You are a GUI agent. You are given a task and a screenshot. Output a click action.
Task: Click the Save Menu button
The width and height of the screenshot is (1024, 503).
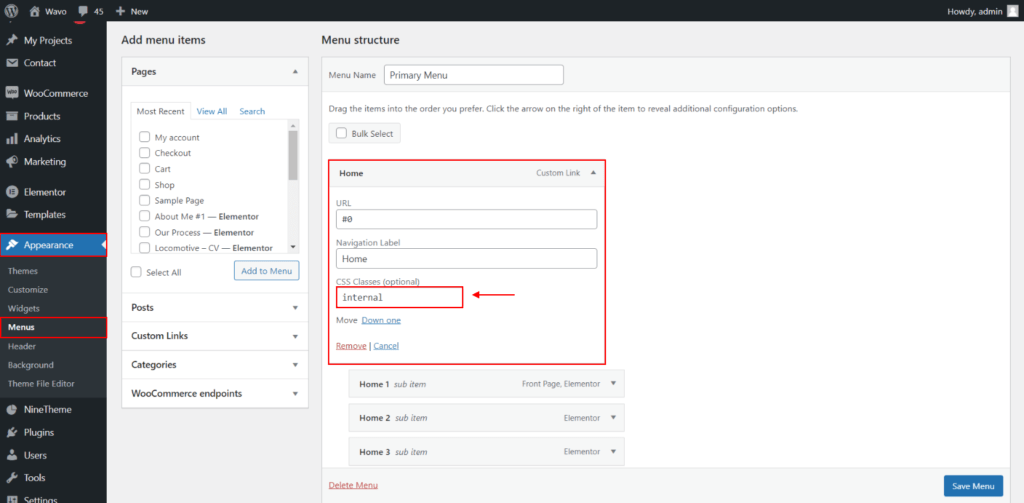click(x=973, y=486)
